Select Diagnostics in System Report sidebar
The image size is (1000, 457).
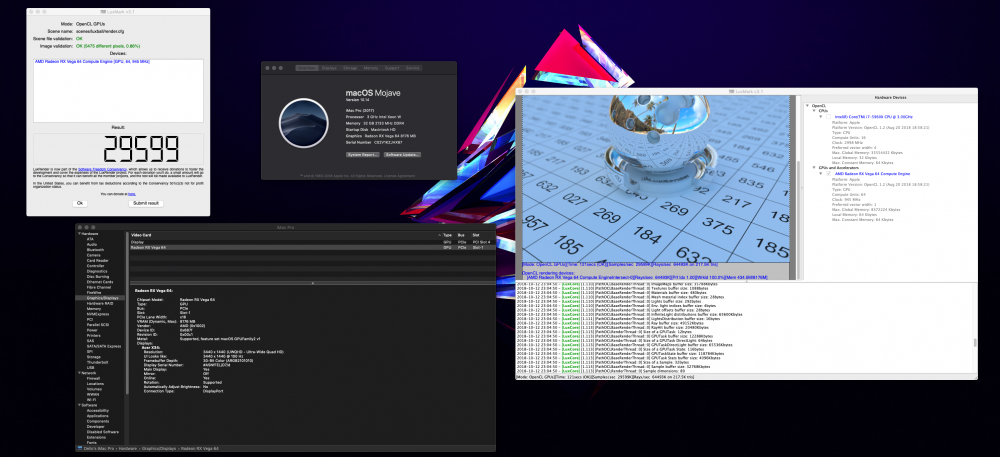[96, 271]
